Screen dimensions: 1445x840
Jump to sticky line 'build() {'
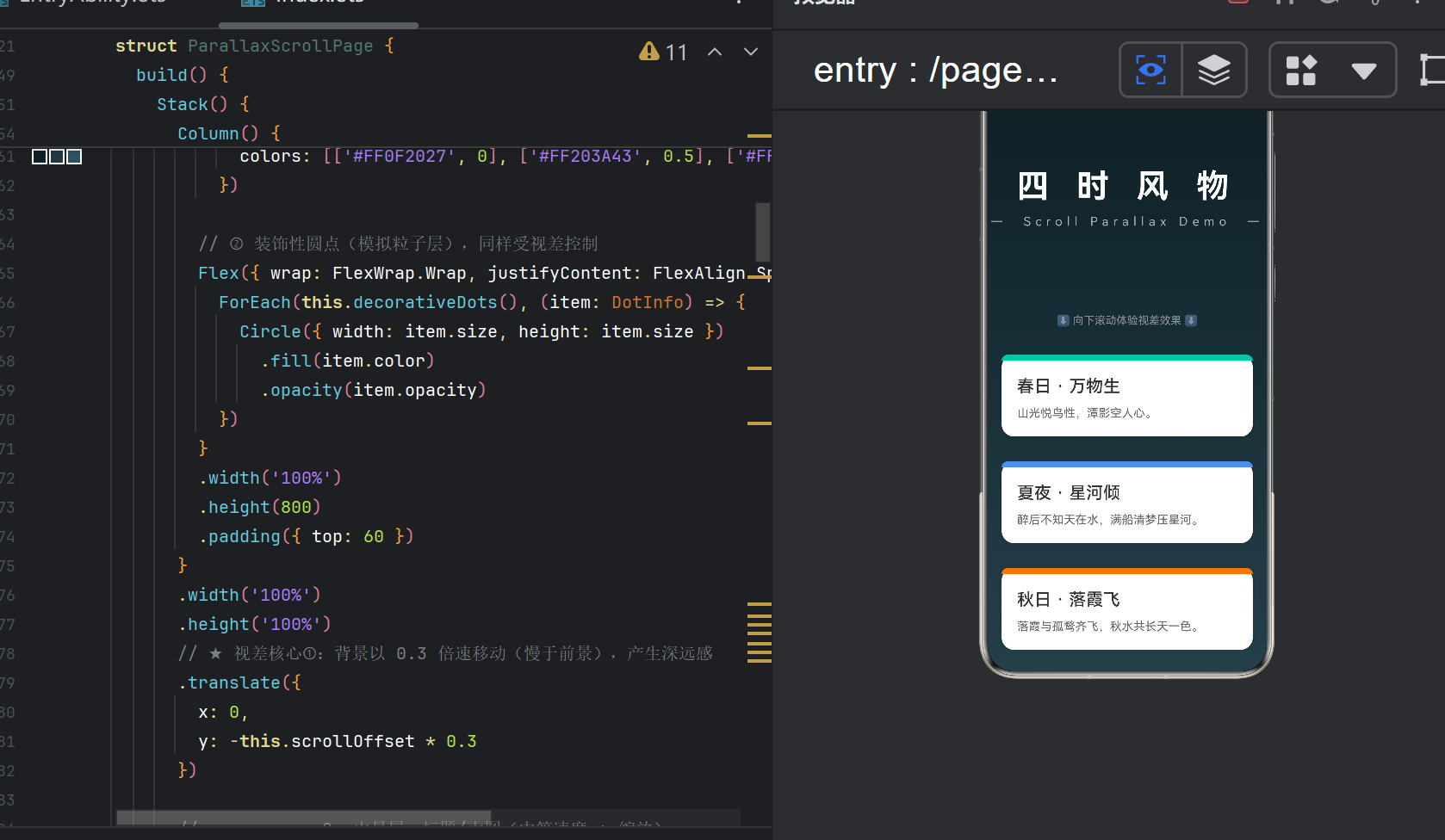click(x=183, y=75)
